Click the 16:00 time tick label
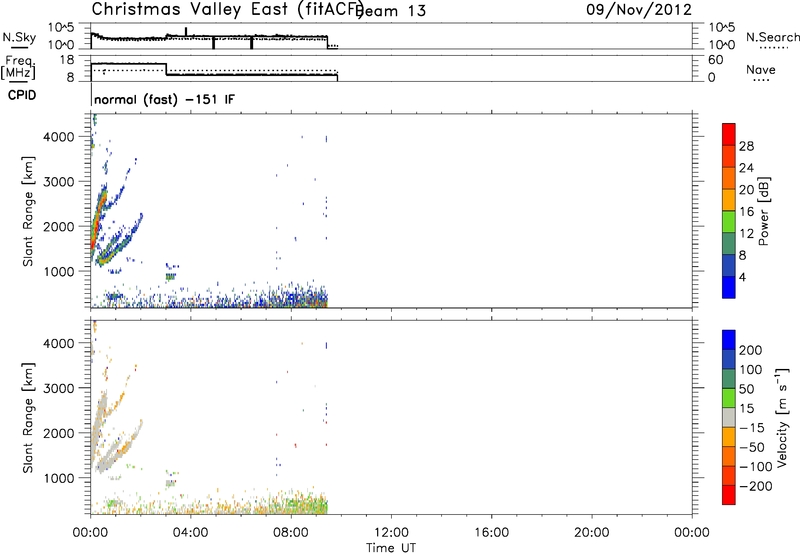The width and height of the screenshot is (800, 554). pyautogui.click(x=491, y=533)
